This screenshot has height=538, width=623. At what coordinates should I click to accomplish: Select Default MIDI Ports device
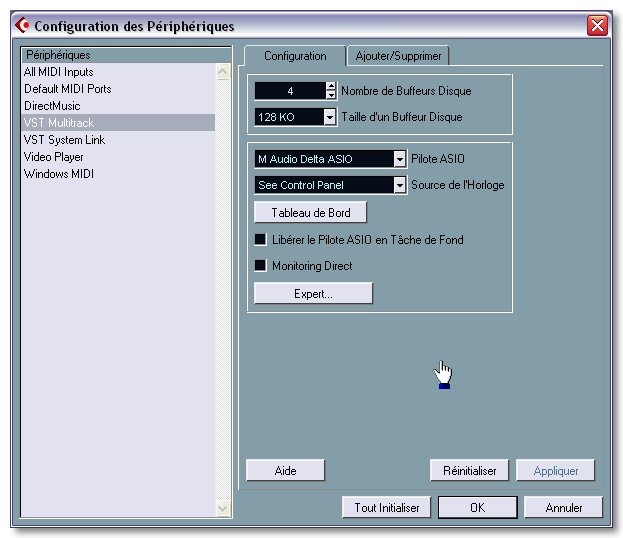(118, 89)
